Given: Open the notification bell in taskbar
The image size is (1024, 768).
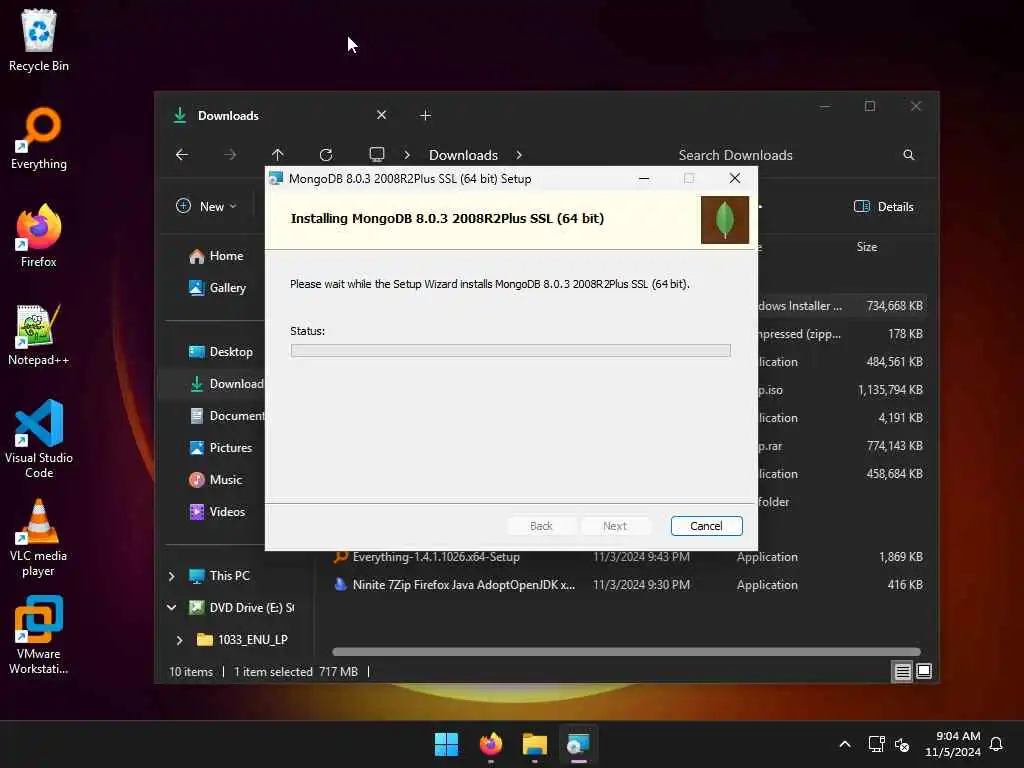Looking at the screenshot, I should point(996,744).
